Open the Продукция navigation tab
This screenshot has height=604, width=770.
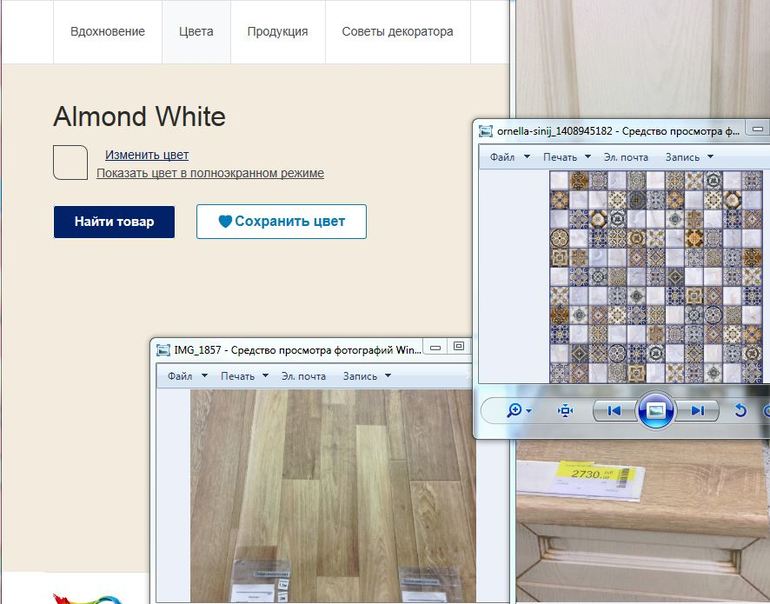coord(277,31)
